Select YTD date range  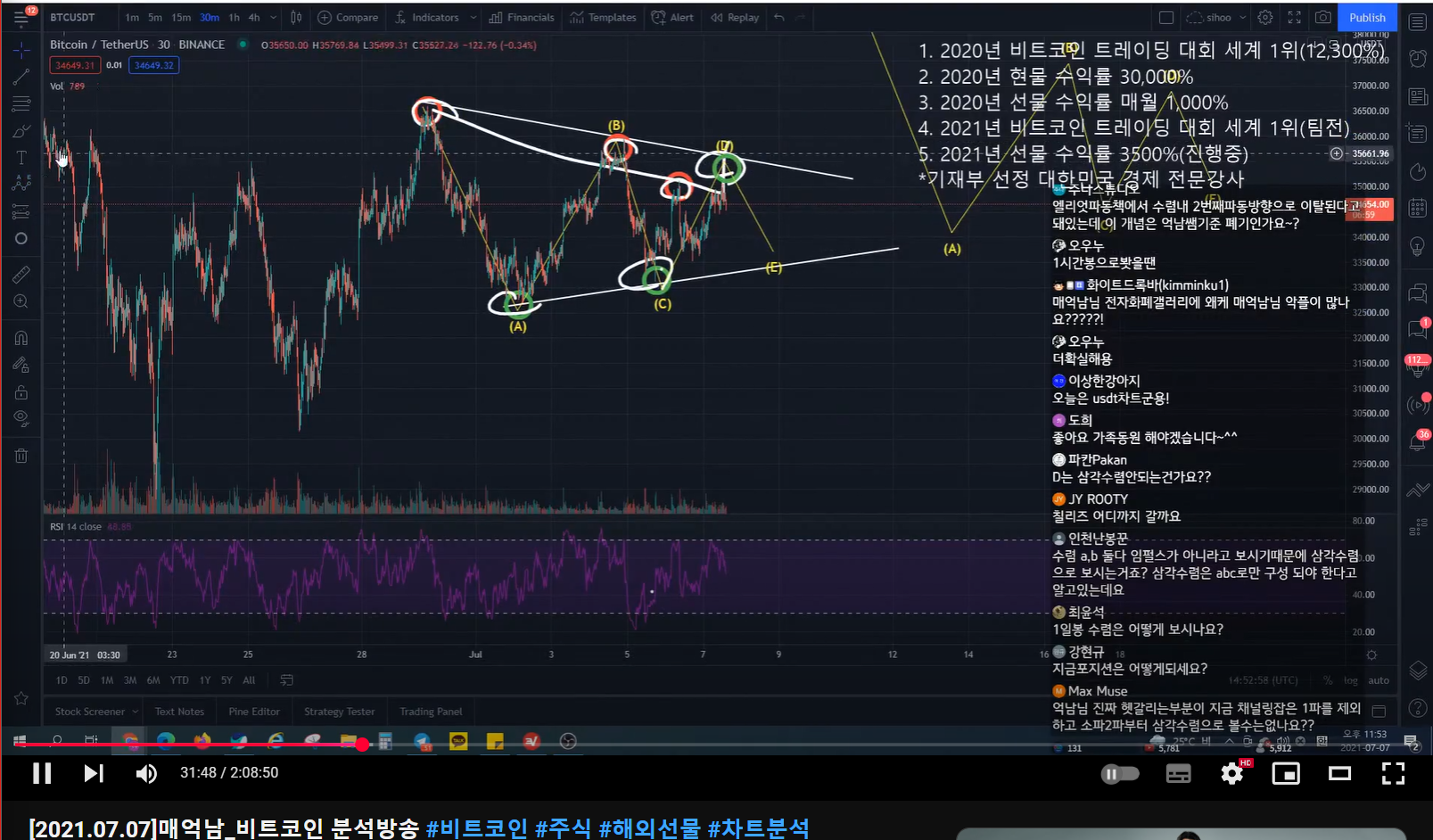click(x=179, y=680)
